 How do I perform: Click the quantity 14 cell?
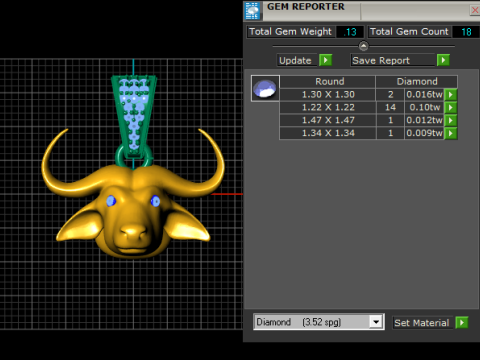390,107
